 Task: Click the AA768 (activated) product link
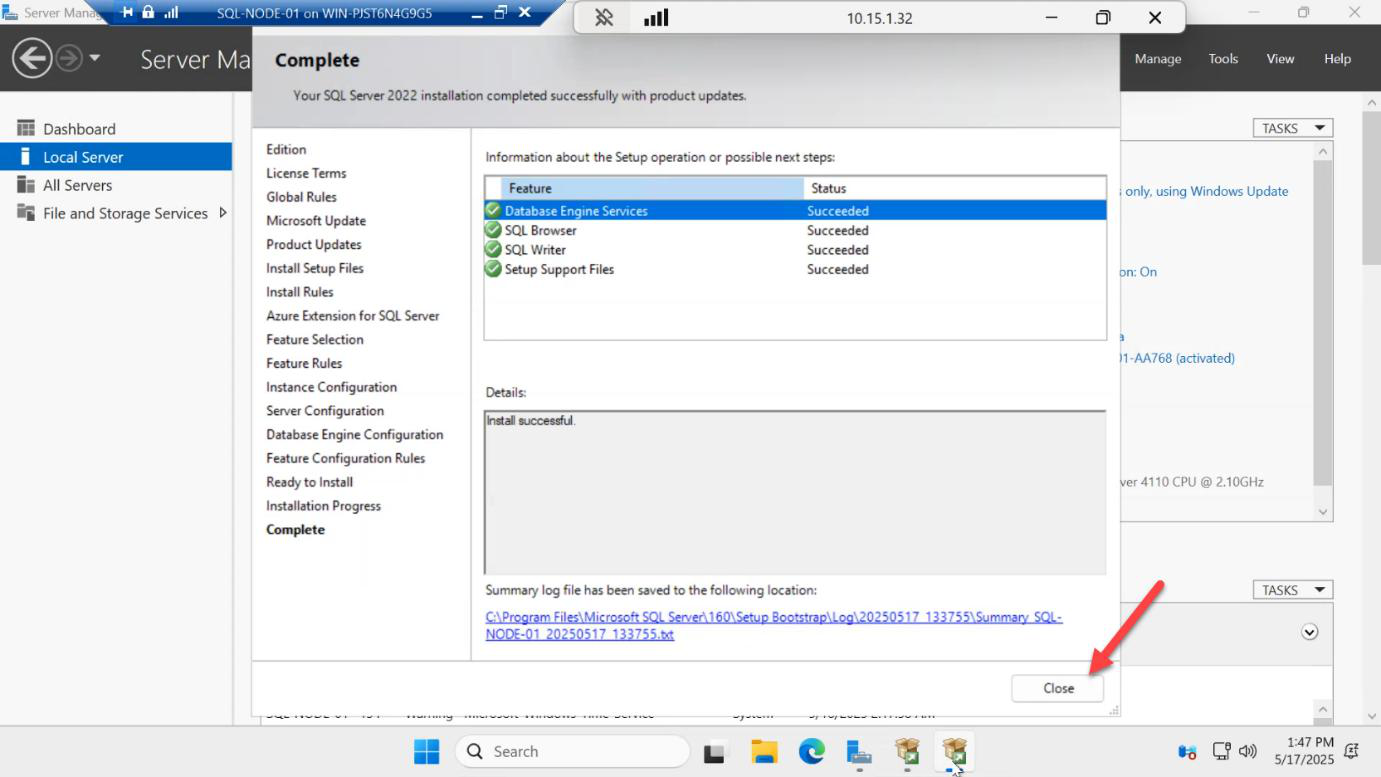coord(1178,358)
